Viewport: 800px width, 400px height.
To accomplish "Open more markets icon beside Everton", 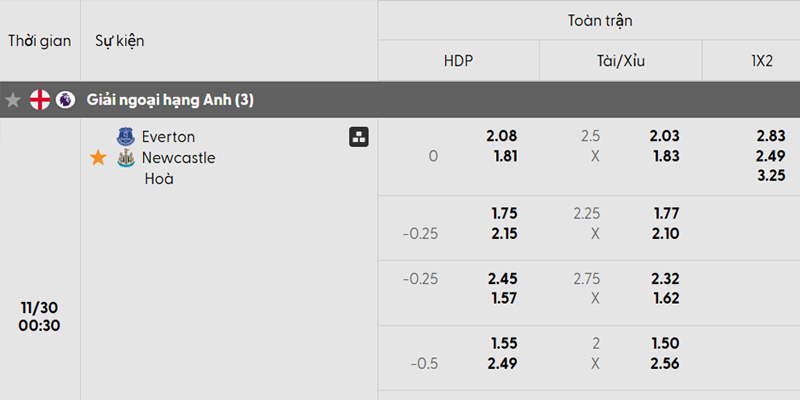I will (359, 137).
